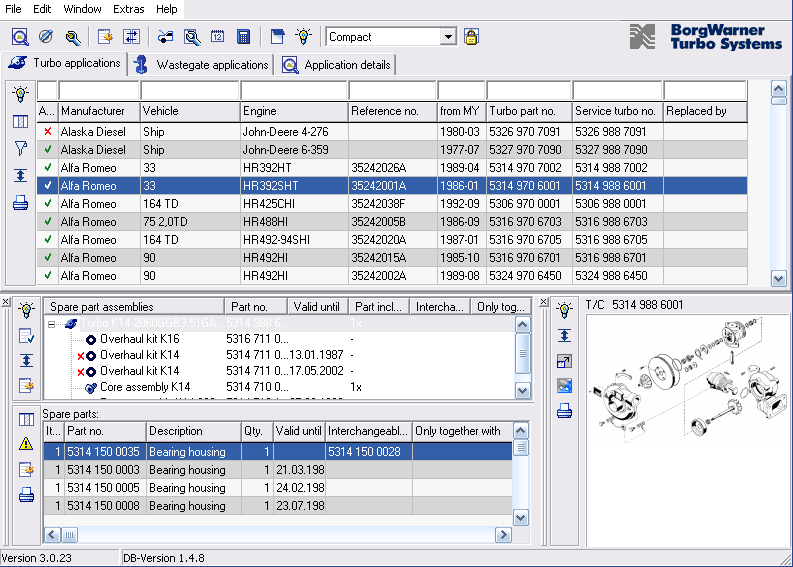The width and height of the screenshot is (793, 567).
Task: Click the warning triangle icon beside spare parts
Action: (26, 444)
